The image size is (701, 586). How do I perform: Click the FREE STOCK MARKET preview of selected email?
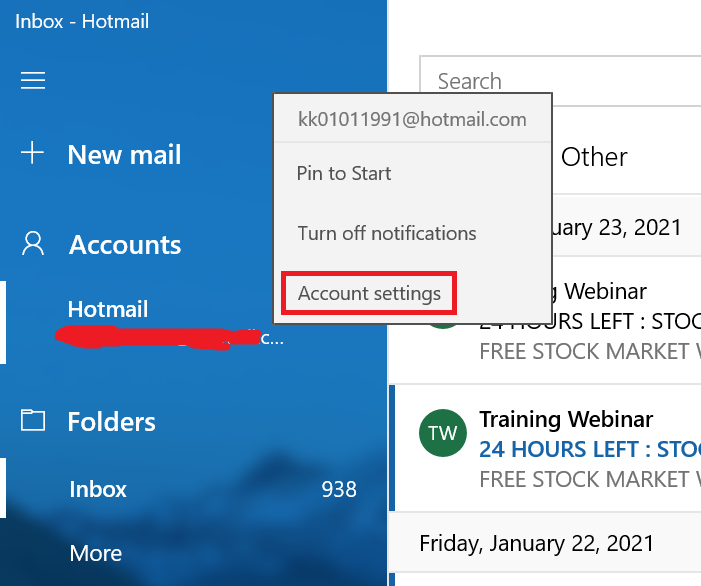point(590,480)
